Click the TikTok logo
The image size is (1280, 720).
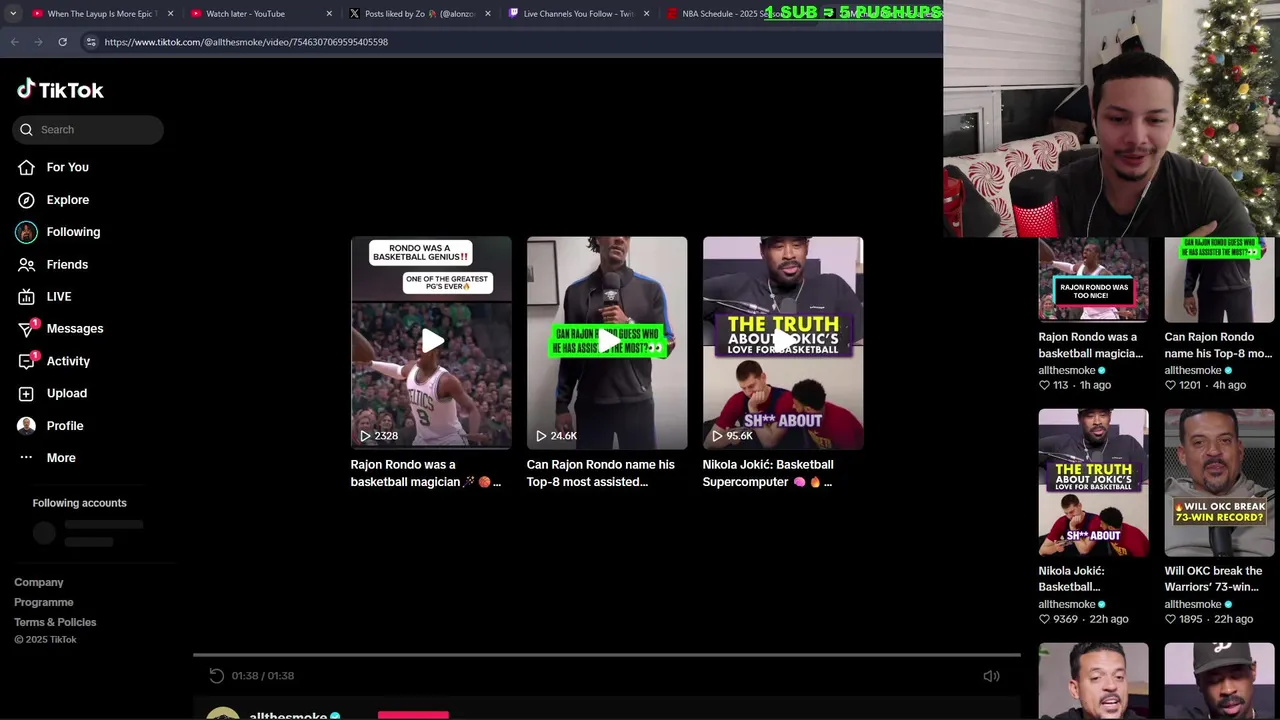click(60, 90)
